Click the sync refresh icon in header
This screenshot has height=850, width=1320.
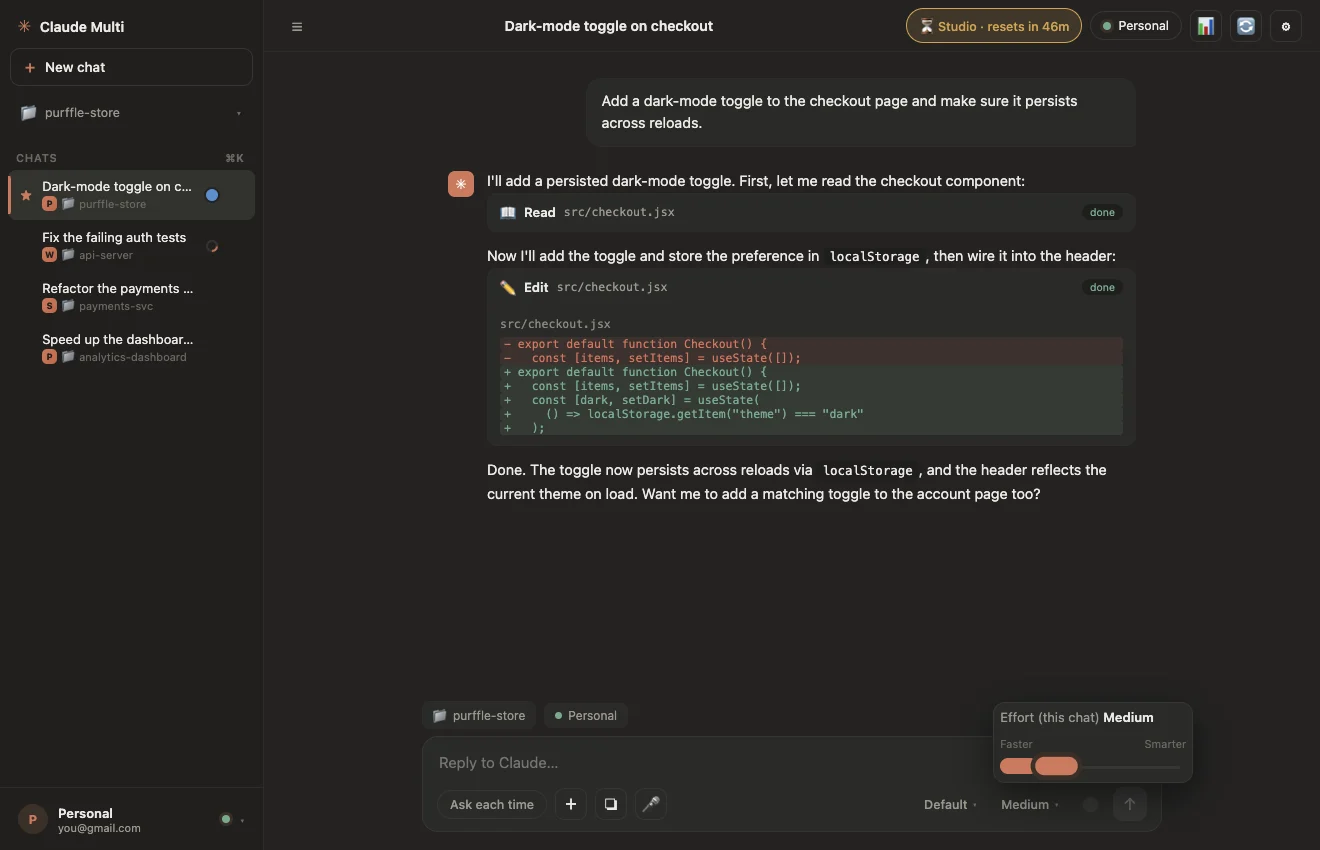coord(1246,27)
